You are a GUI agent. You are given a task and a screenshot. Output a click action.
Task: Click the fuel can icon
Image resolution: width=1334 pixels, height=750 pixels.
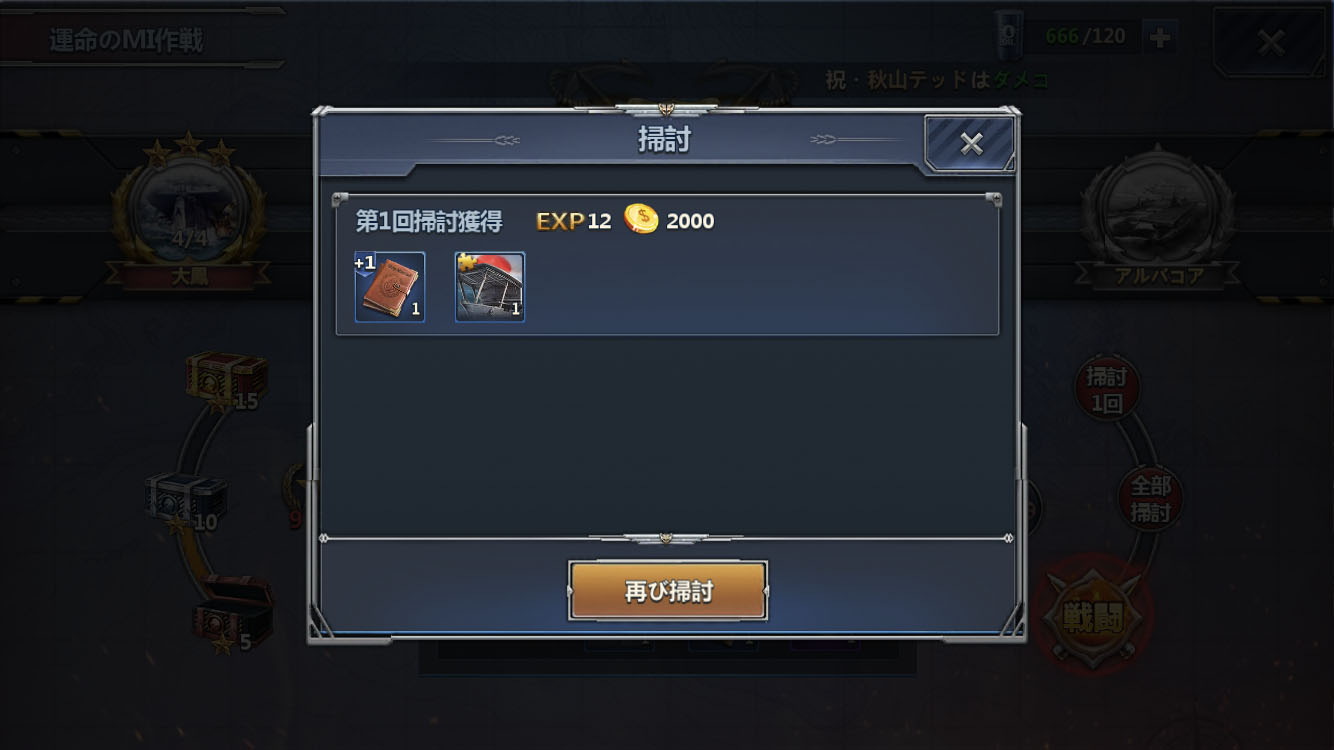click(1008, 35)
